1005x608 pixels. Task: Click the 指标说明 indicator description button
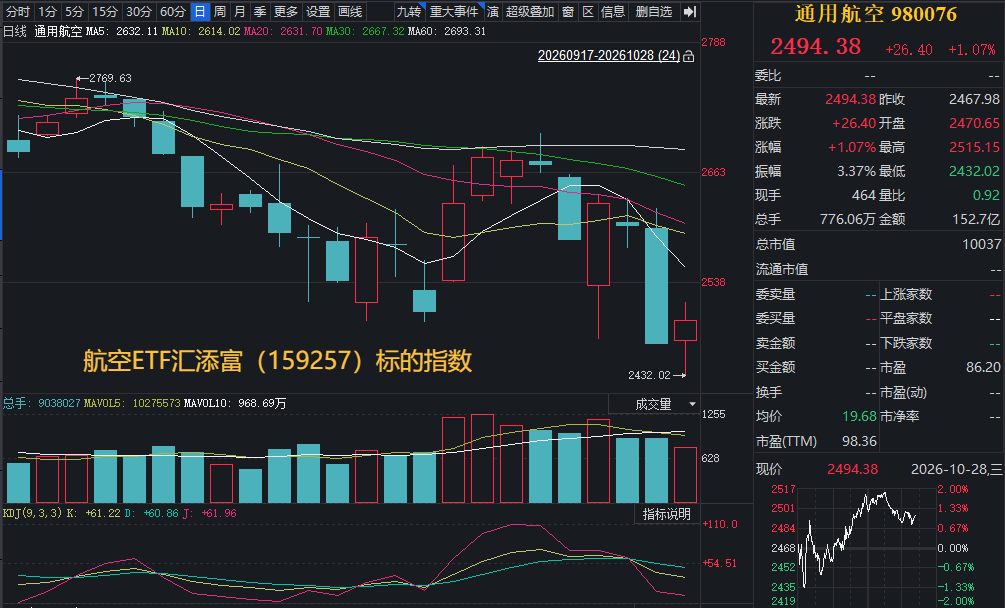(667, 514)
